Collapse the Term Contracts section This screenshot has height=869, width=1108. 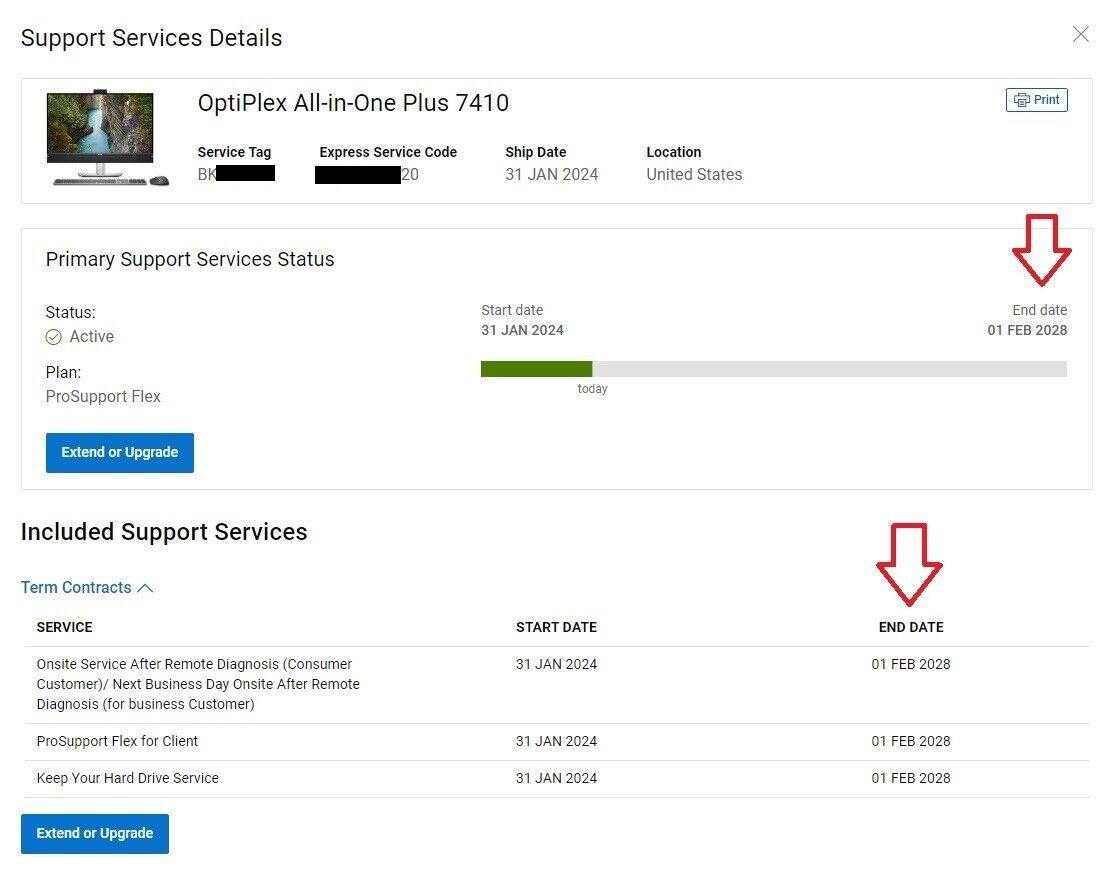point(87,587)
